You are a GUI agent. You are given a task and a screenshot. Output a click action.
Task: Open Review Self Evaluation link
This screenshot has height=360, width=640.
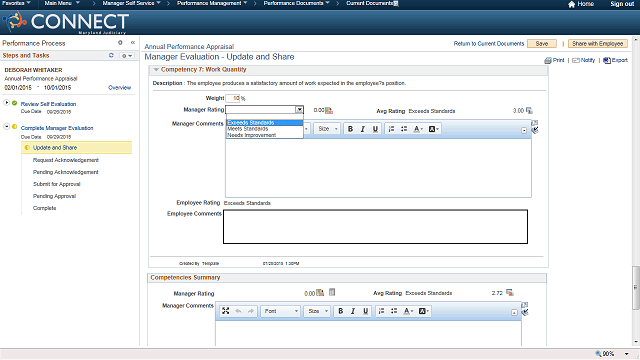[48, 104]
